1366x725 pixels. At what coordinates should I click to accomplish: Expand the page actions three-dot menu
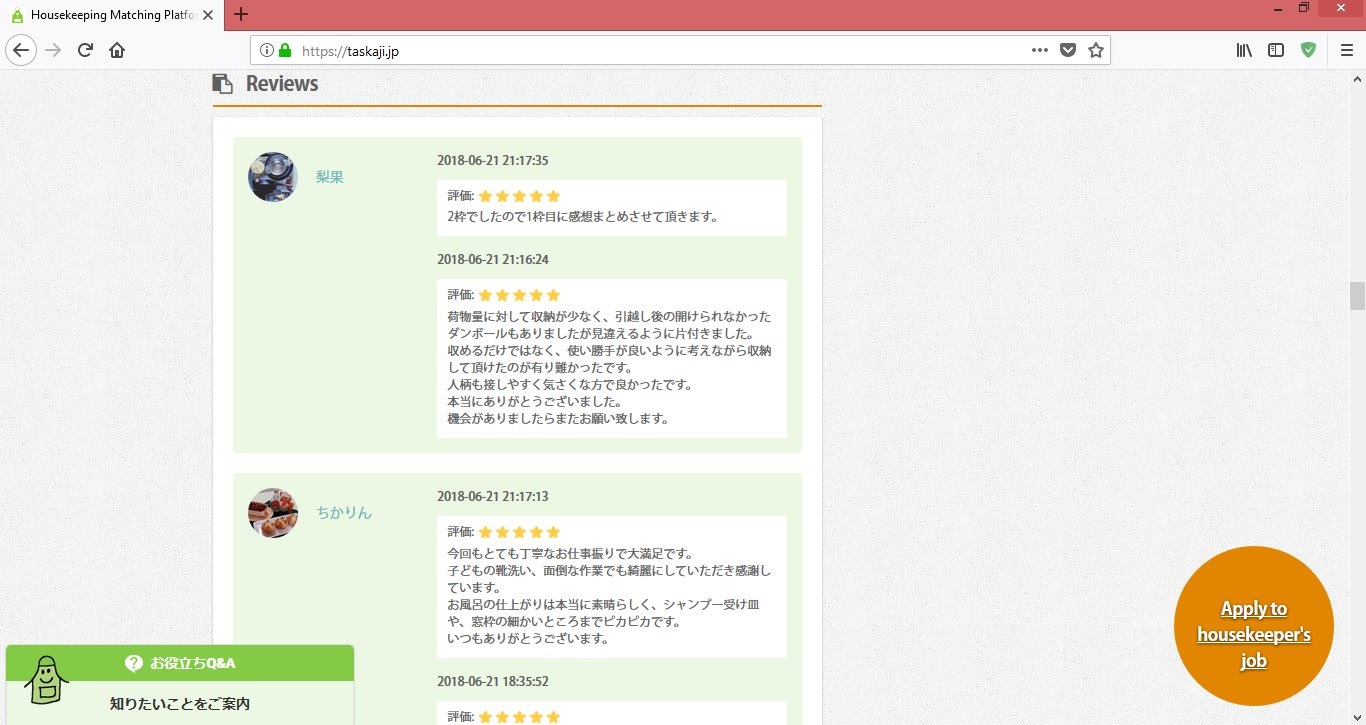[x=1040, y=50]
